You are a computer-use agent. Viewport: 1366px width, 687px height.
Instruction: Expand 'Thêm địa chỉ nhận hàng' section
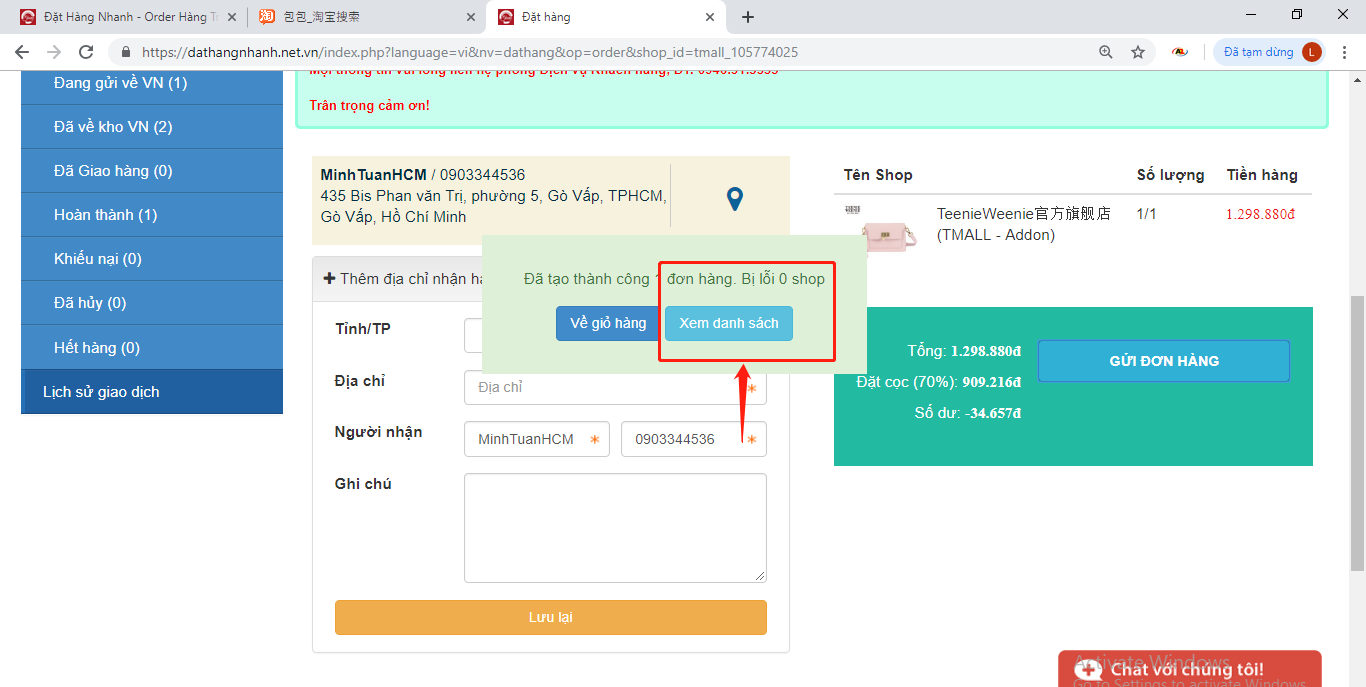(400, 279)
